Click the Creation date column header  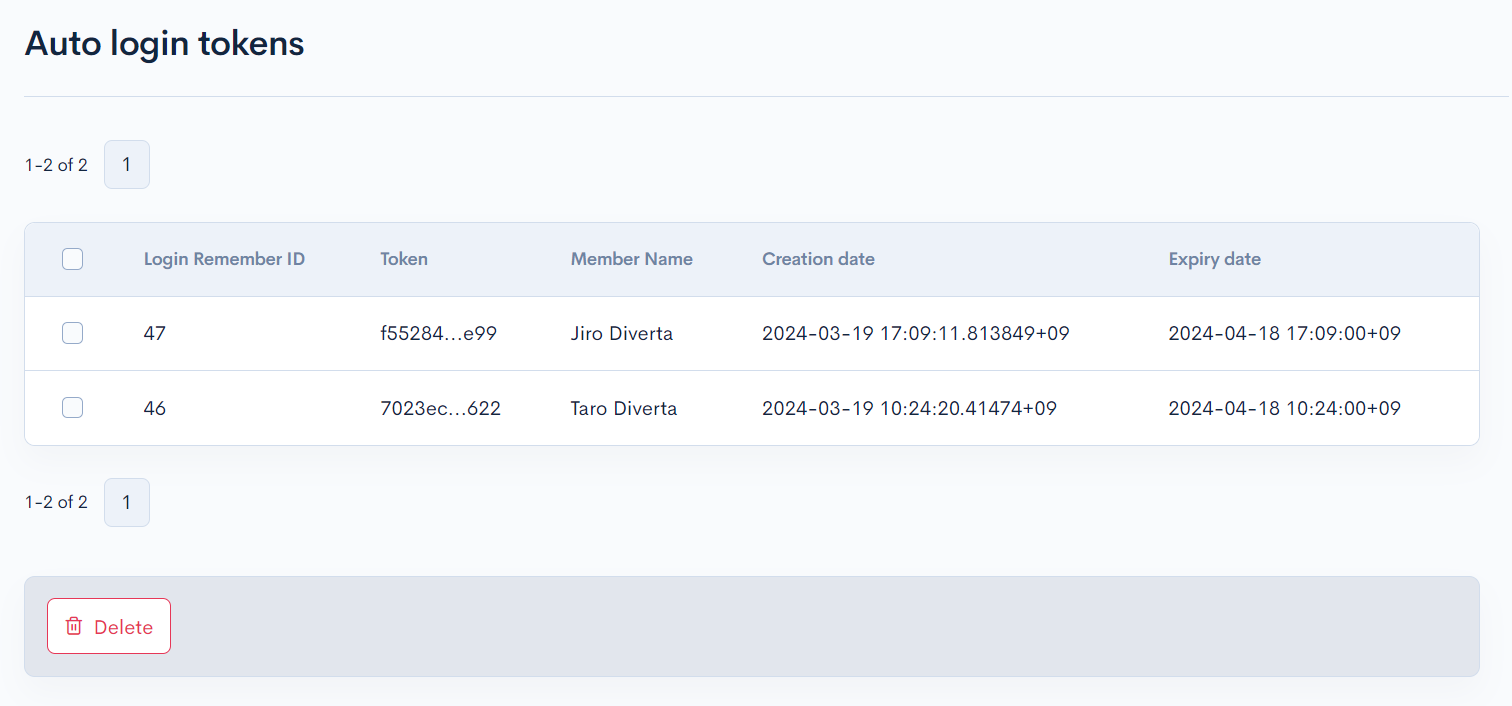(x=818, y=259)
